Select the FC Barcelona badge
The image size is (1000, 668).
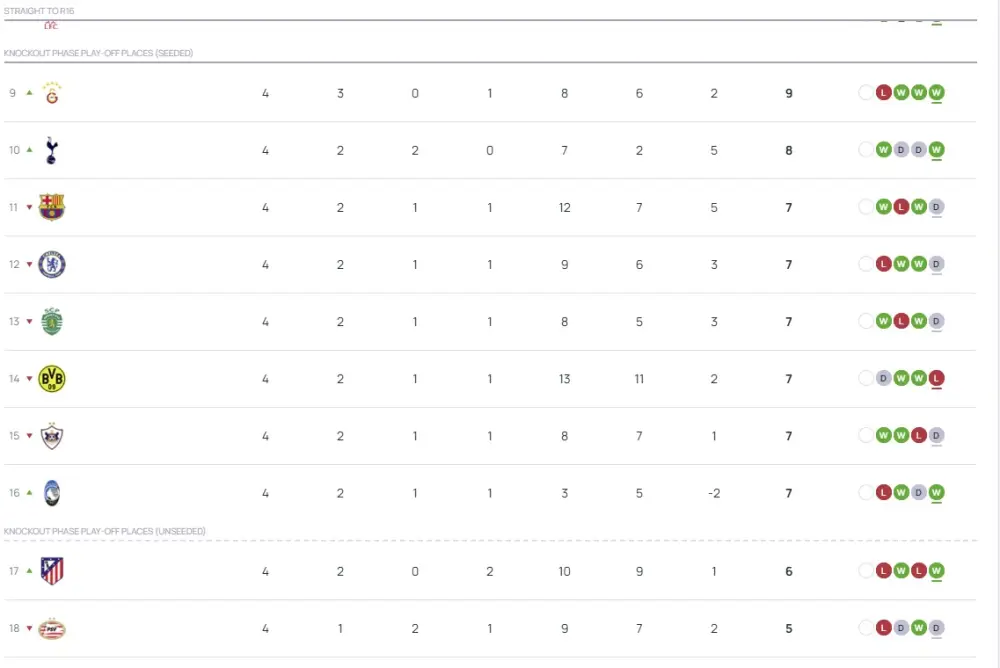coord(52,208)
